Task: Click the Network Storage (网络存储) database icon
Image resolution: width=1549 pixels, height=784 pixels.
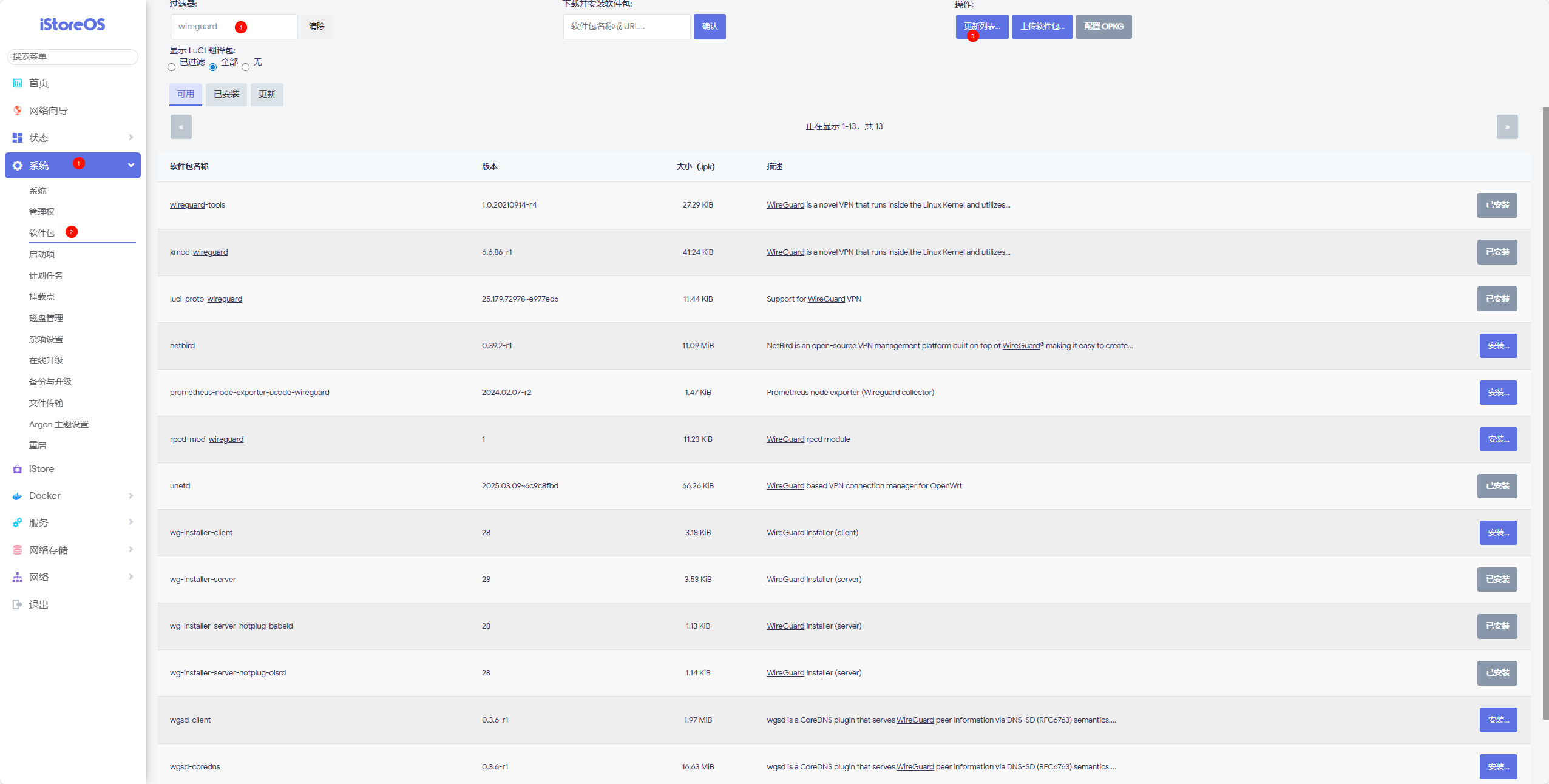Action: [x=18, y=550]
